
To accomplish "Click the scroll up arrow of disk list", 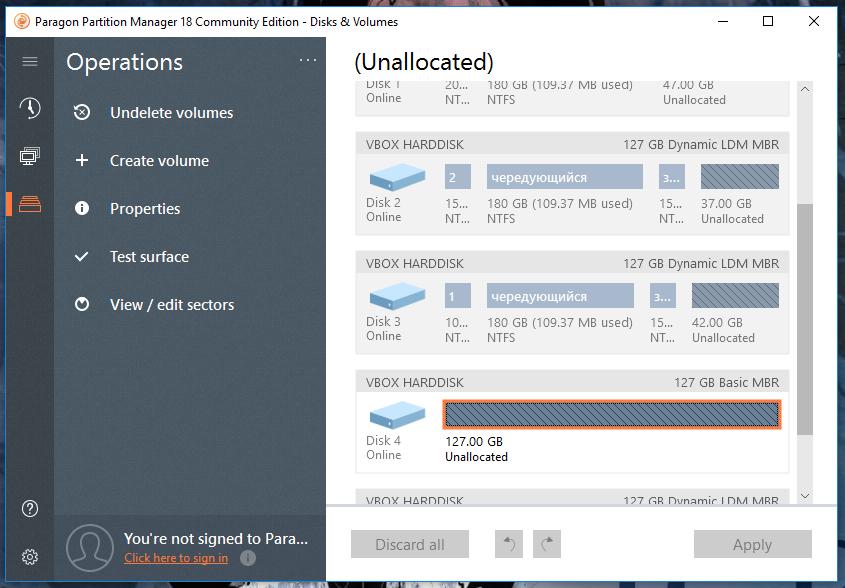I will (x=805, y=89).
